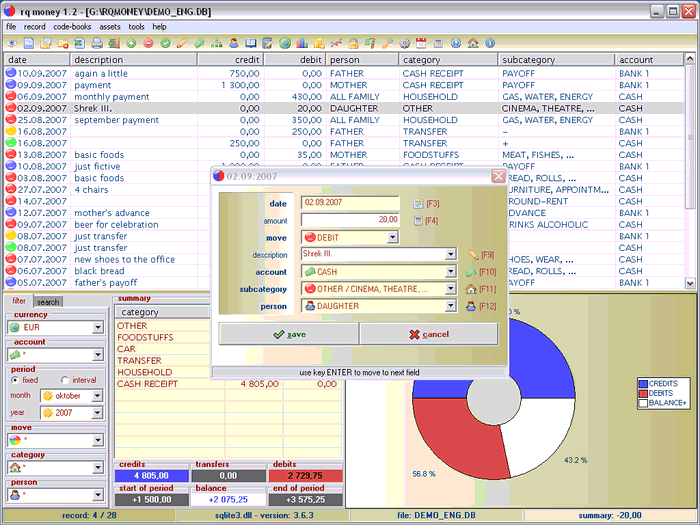Image resolution: width=700 pixels, height=525 pixels.
Task: Click the person icon in toolbar
Action: tap(233, 43)
